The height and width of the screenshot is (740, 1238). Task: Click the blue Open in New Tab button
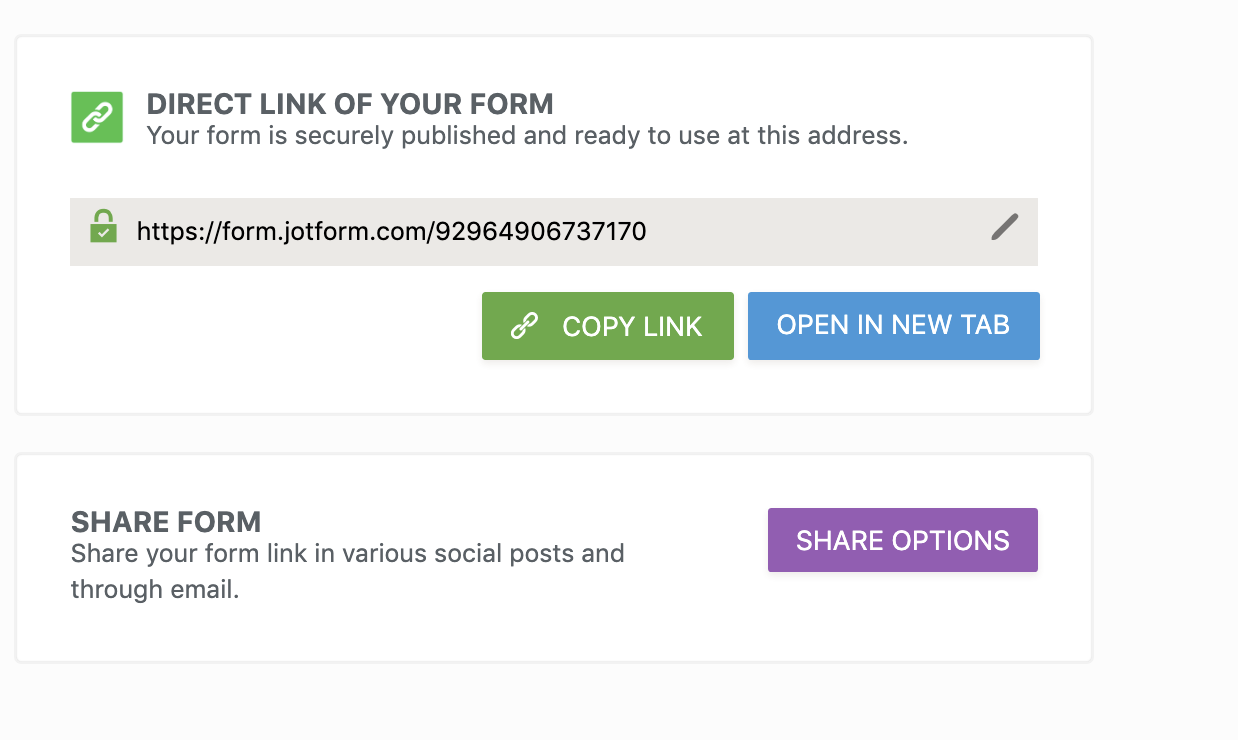click(x=893, y=326)
